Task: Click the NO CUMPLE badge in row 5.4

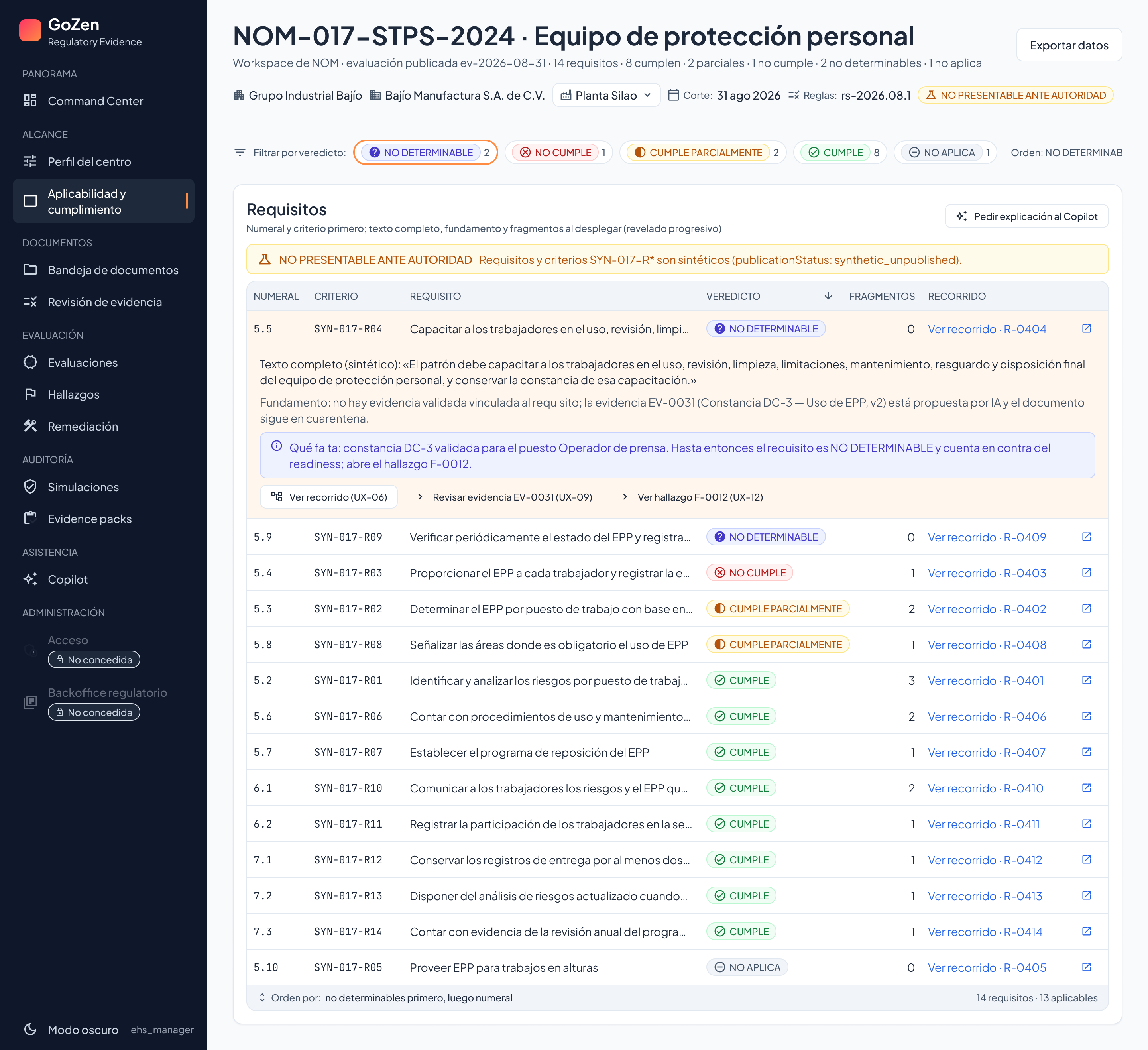Action: (749, 573)
